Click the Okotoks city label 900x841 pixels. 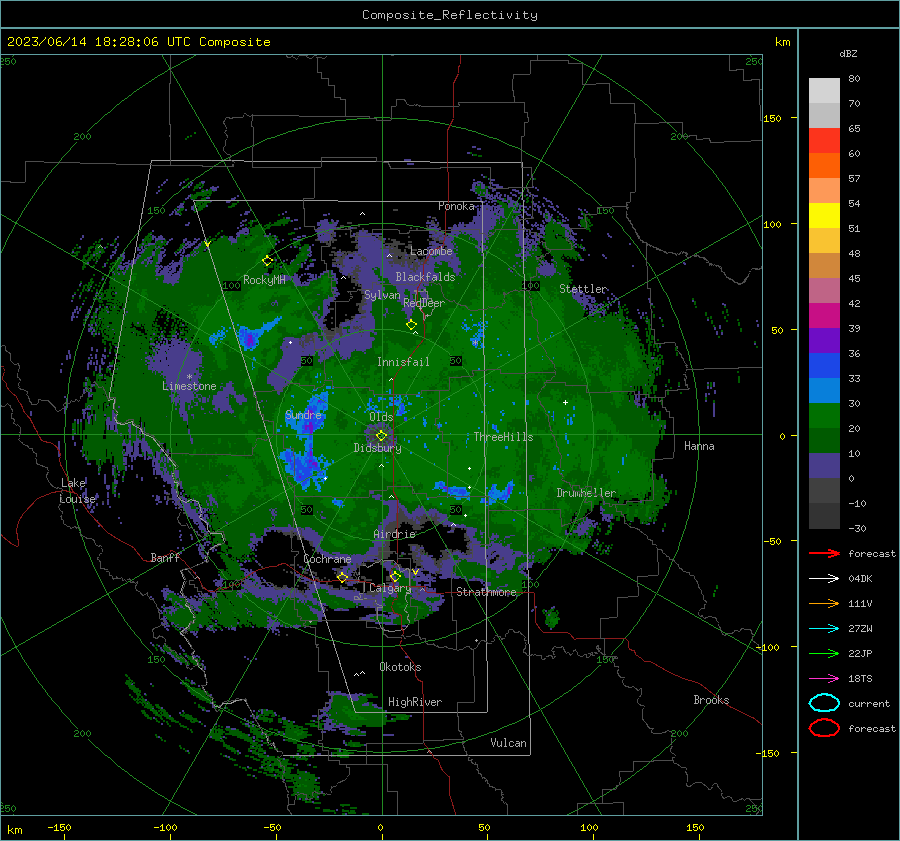(400, 667)
